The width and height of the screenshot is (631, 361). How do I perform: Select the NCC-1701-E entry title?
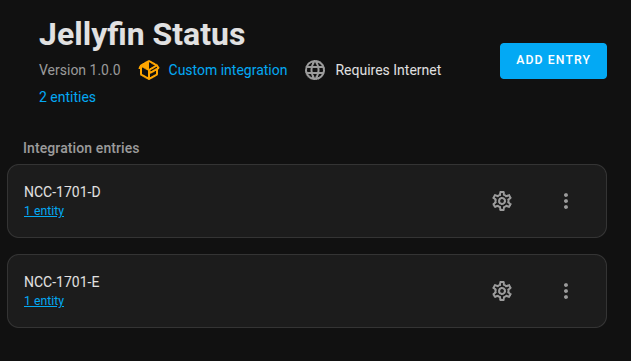coord(62,282)
